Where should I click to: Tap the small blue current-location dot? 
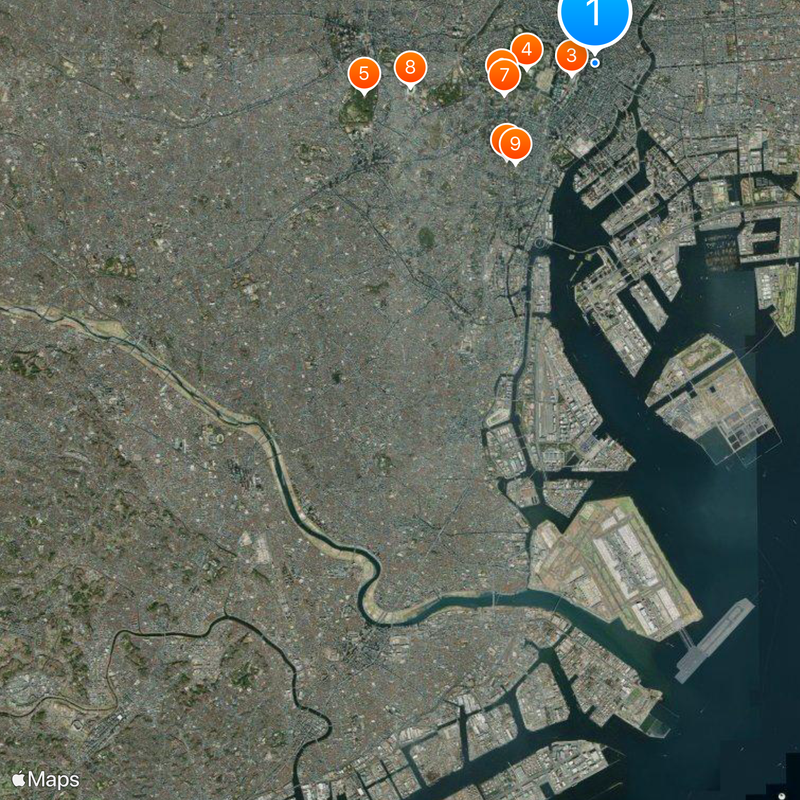point(595,63)
